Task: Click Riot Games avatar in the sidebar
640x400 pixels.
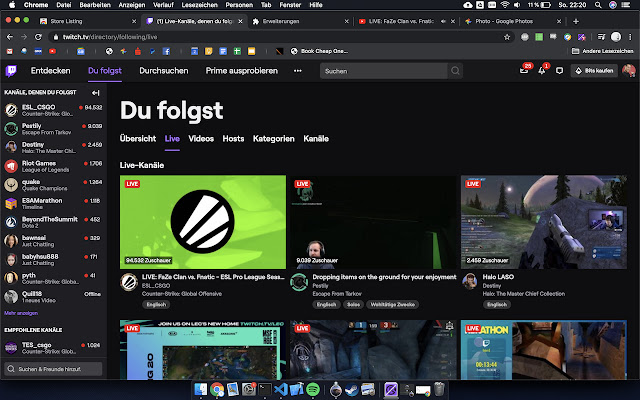Action: click(x=11, y=166)
